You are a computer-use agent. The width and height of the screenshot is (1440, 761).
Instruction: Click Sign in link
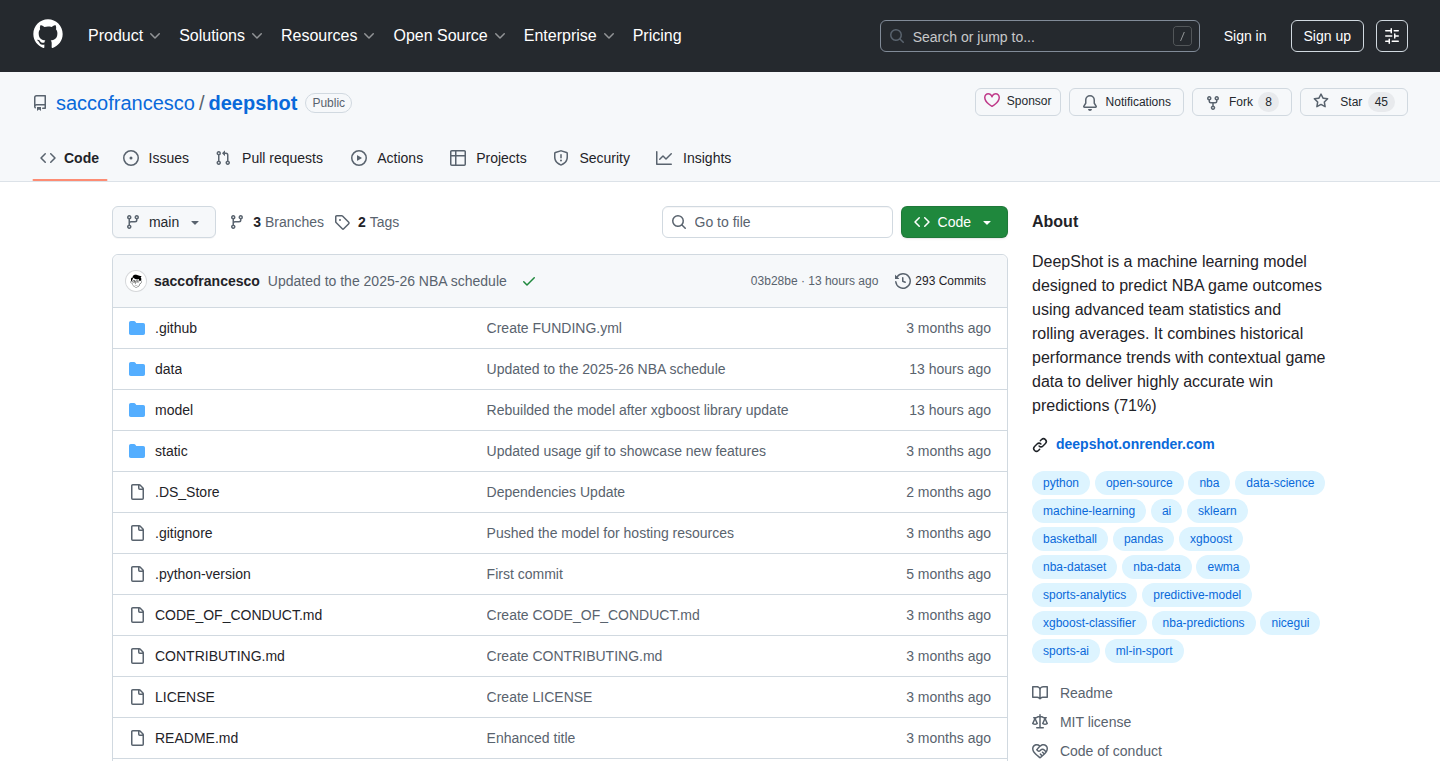pyautogui.click(x=1245, y=36)
